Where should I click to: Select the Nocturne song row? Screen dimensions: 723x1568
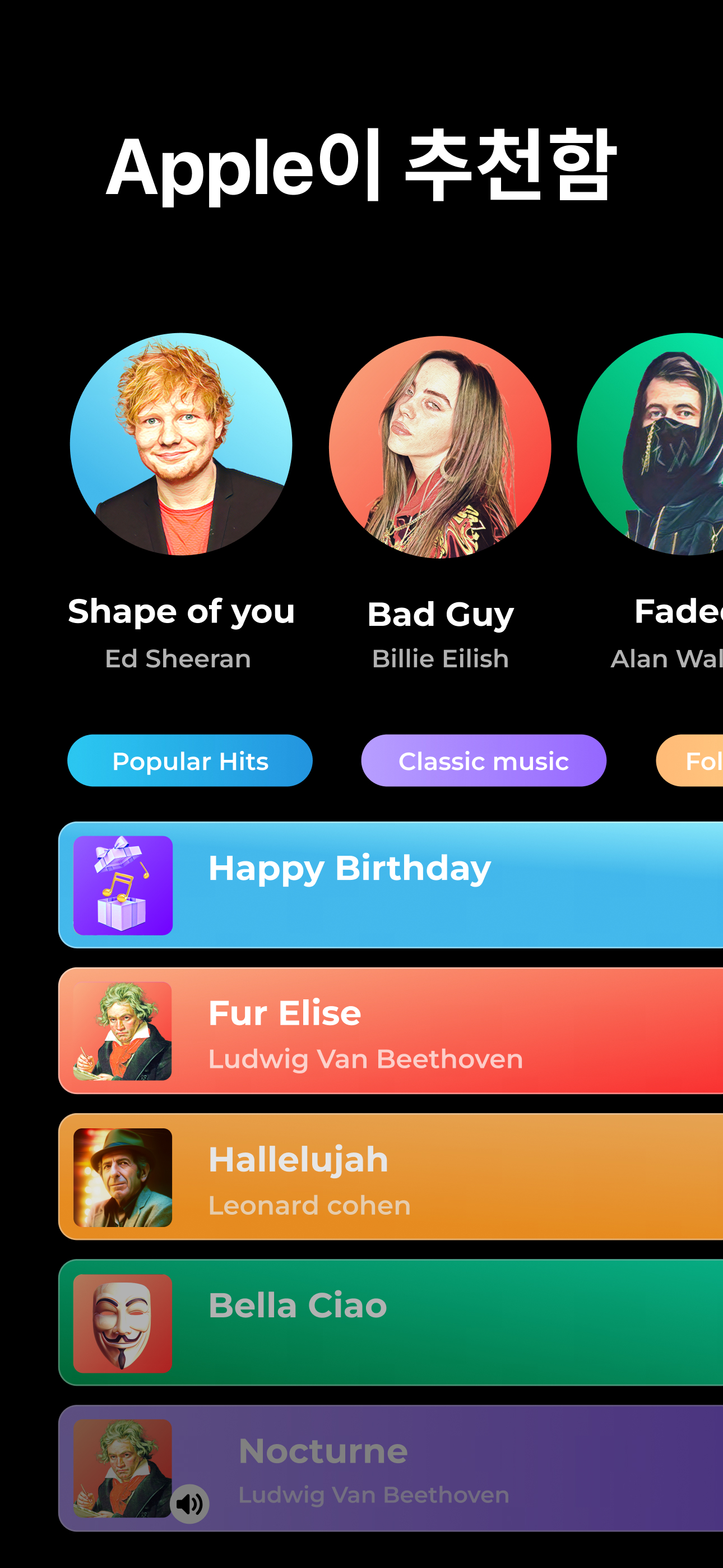pos(391,1468)
